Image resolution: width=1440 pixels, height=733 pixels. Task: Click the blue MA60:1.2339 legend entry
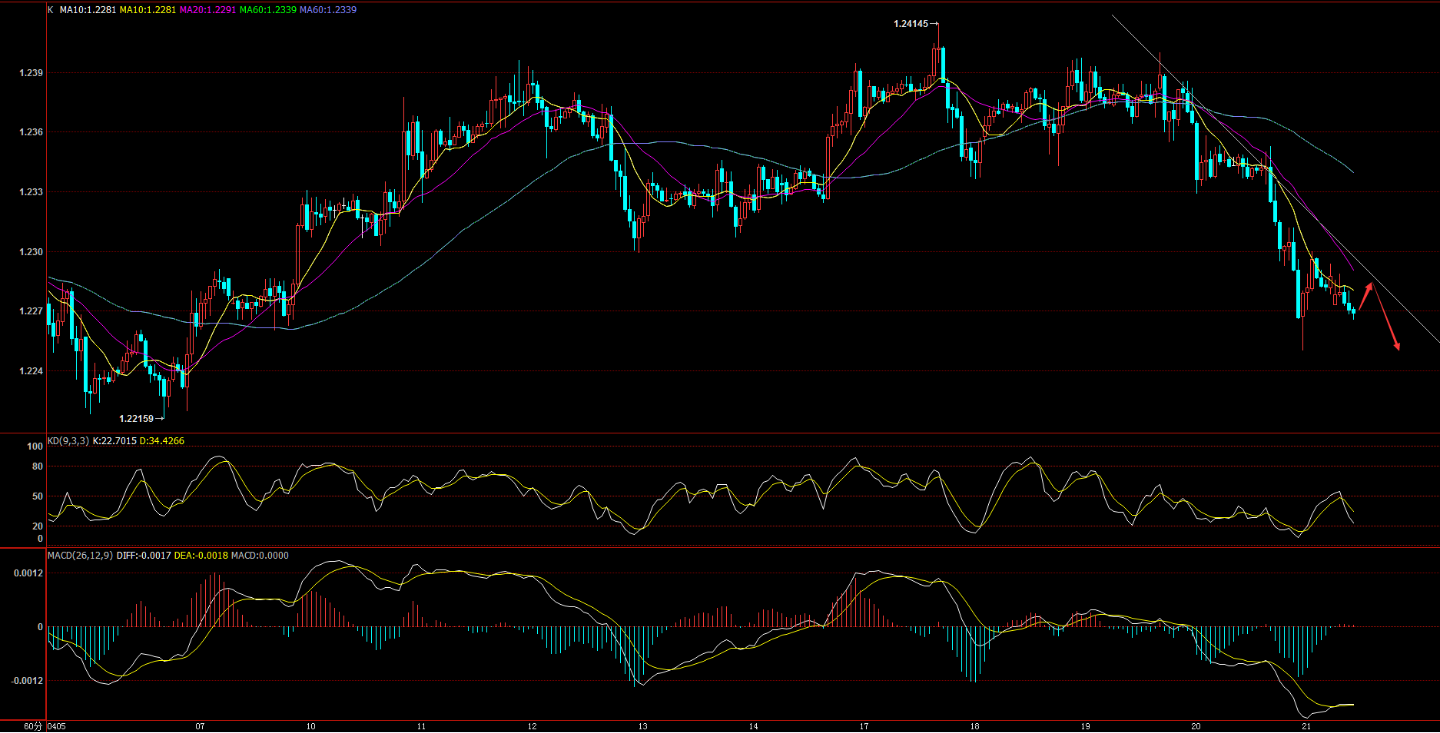(x=328, y=9)
